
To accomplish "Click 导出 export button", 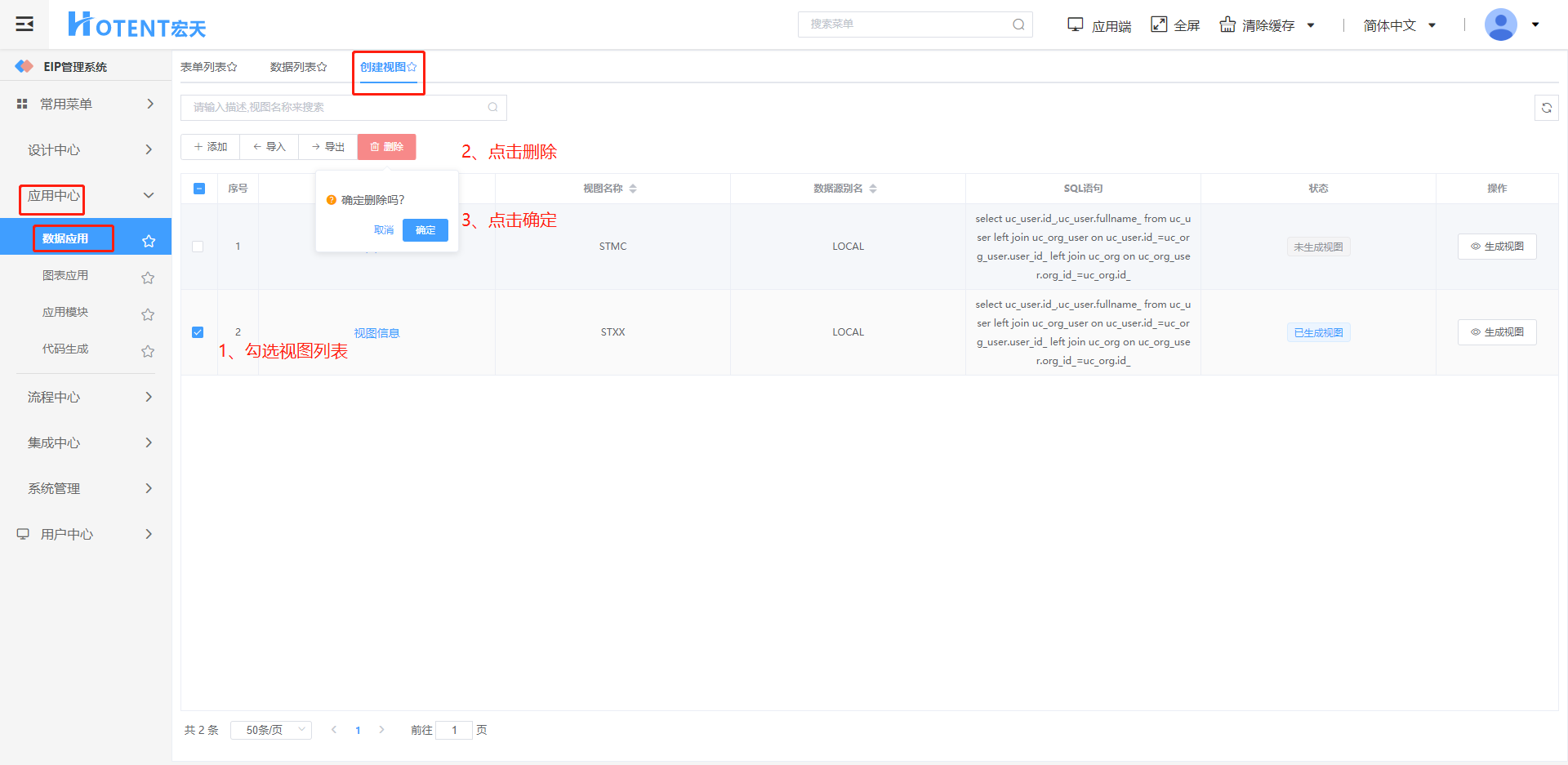I will point(327,147).
